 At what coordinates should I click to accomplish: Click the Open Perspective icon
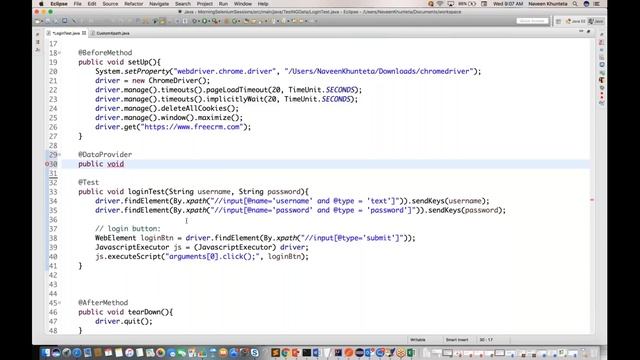pos(558,21)
